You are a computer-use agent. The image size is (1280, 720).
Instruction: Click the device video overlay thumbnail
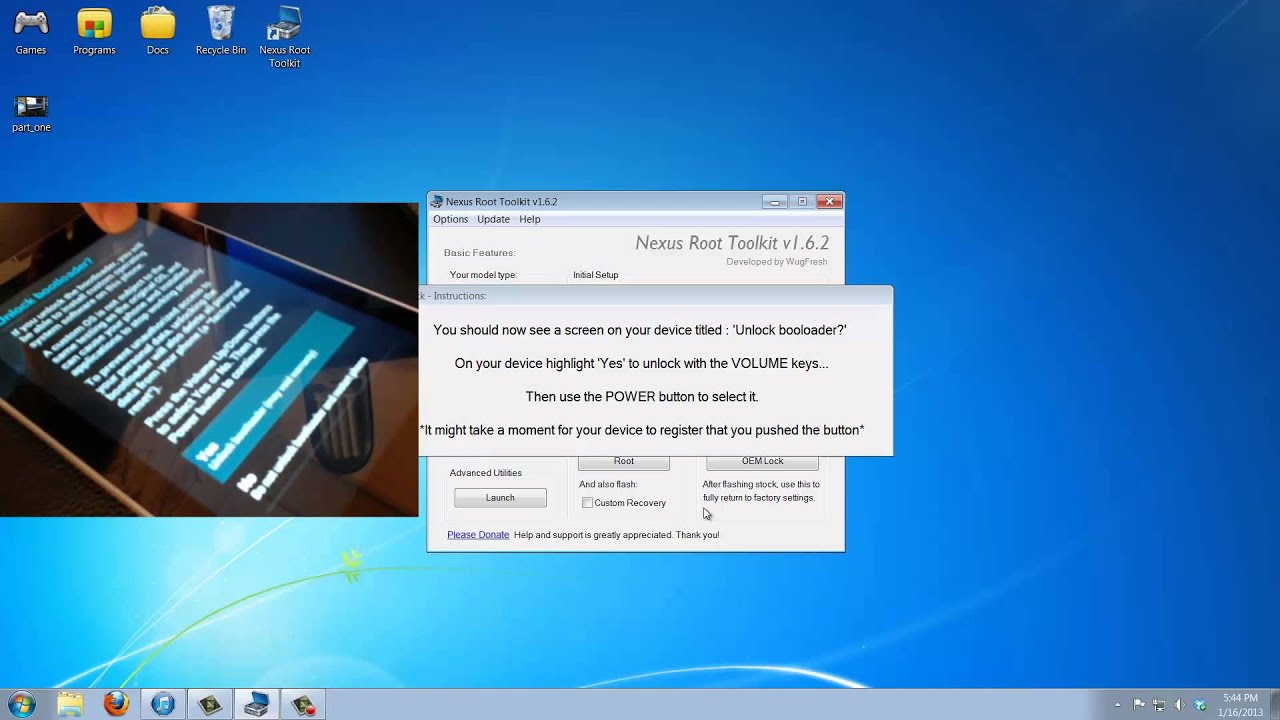coord(209,360)
